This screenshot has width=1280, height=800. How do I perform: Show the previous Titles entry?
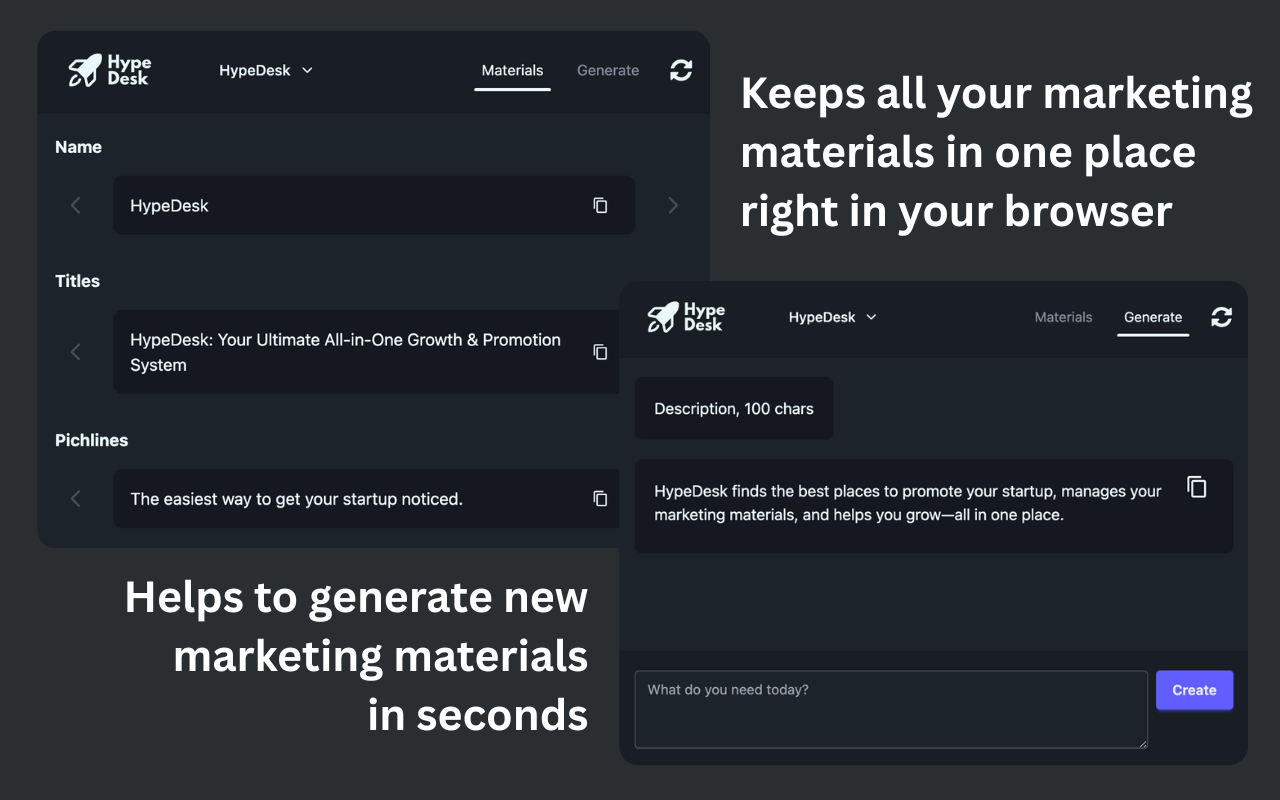pyautogui.click(x=75, y=352)
